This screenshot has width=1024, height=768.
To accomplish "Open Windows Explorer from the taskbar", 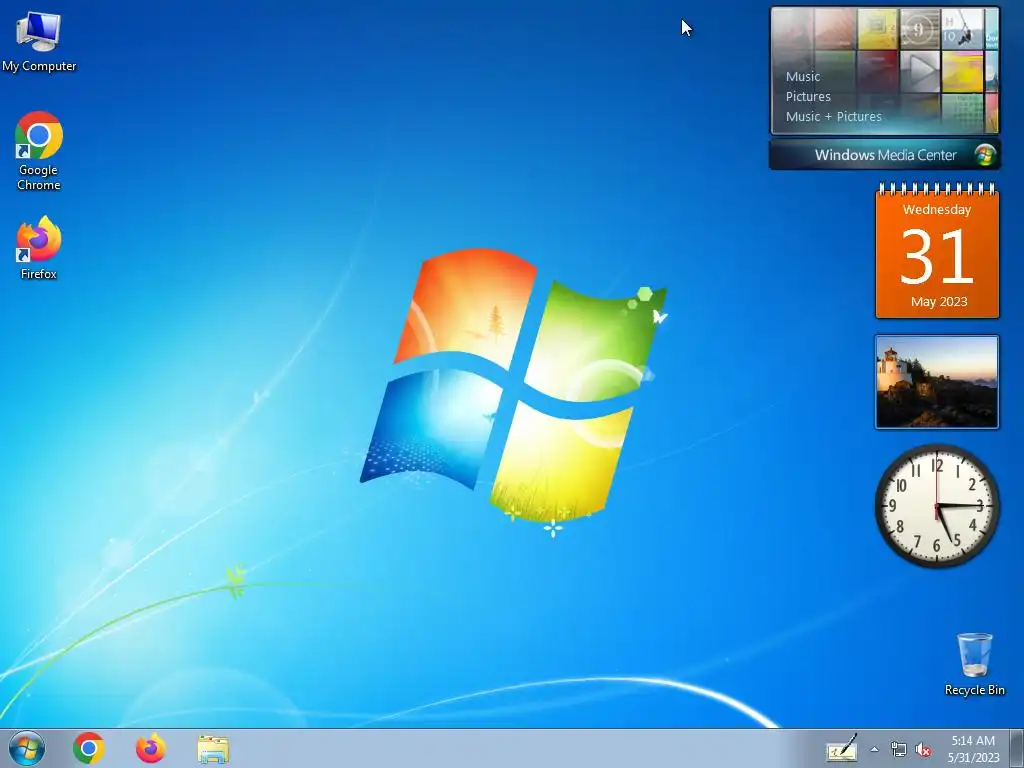I will (x=213, y=749).
